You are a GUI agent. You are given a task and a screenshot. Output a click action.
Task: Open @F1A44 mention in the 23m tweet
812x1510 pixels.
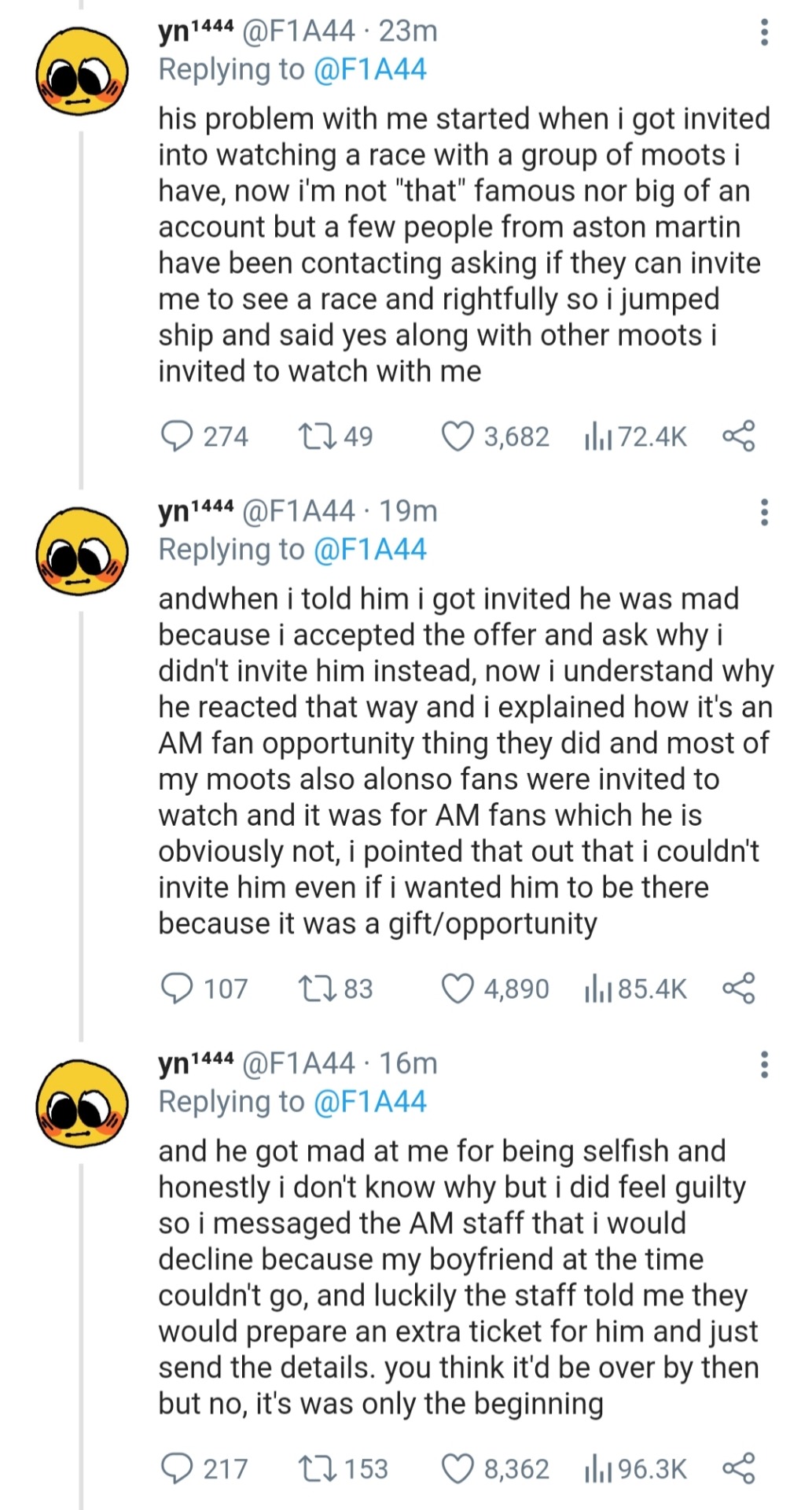tap(369, 69)
